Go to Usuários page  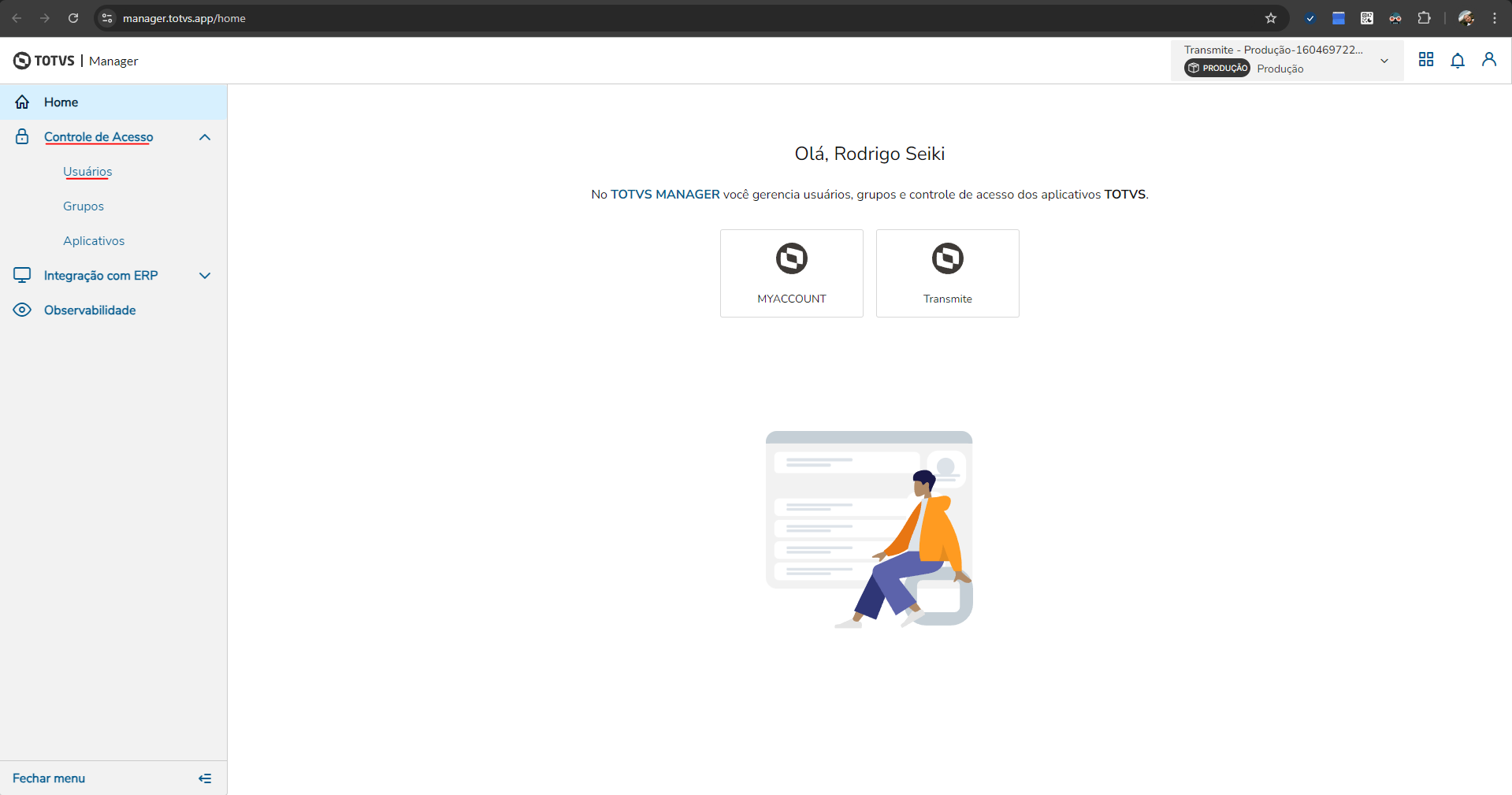[x=87, y=172]
